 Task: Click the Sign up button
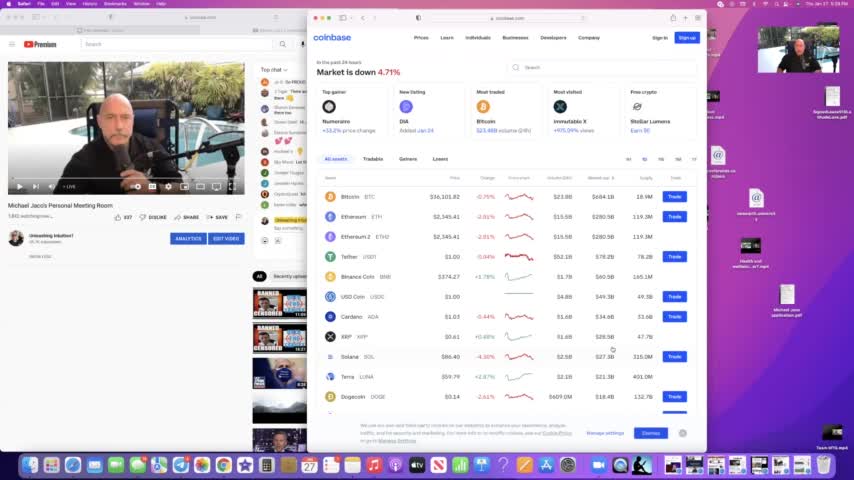coord(687,38)
